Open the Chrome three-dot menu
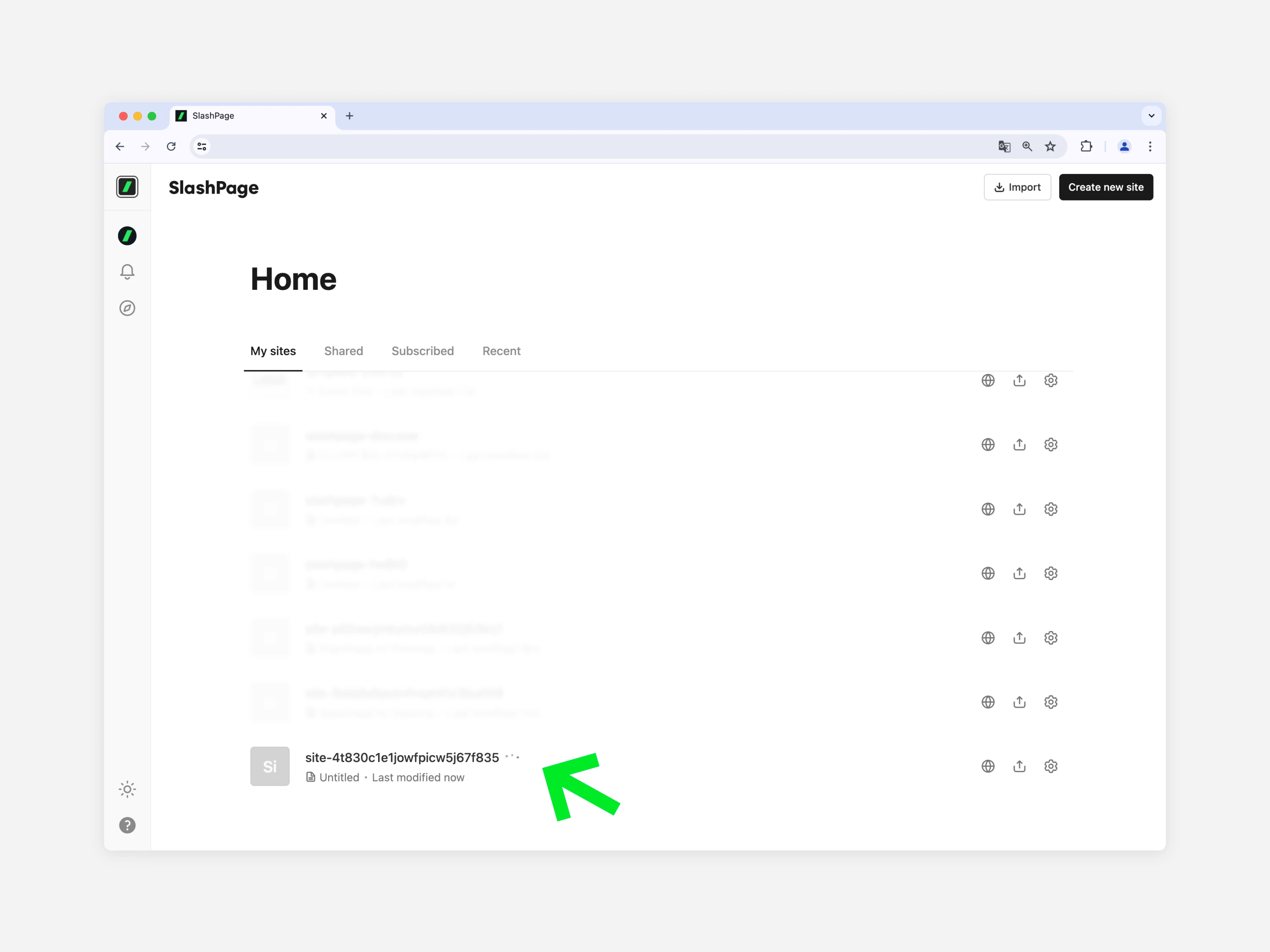Image resolution: width=1270 pixels, height=952 pixels. coord(1150,147)
